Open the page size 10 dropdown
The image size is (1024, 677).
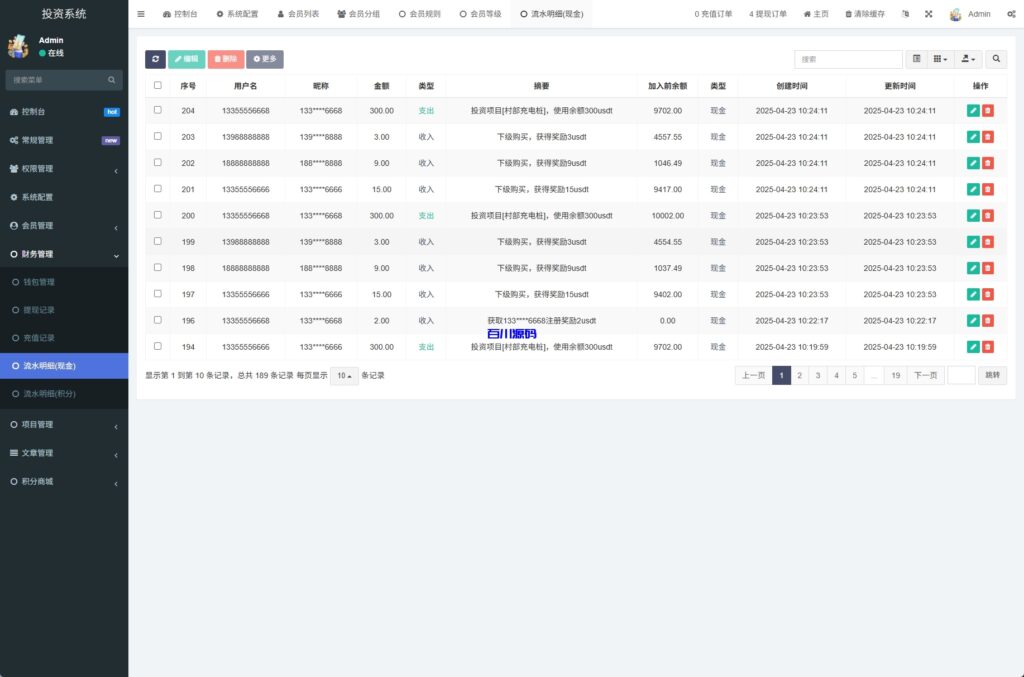point(344,375)
